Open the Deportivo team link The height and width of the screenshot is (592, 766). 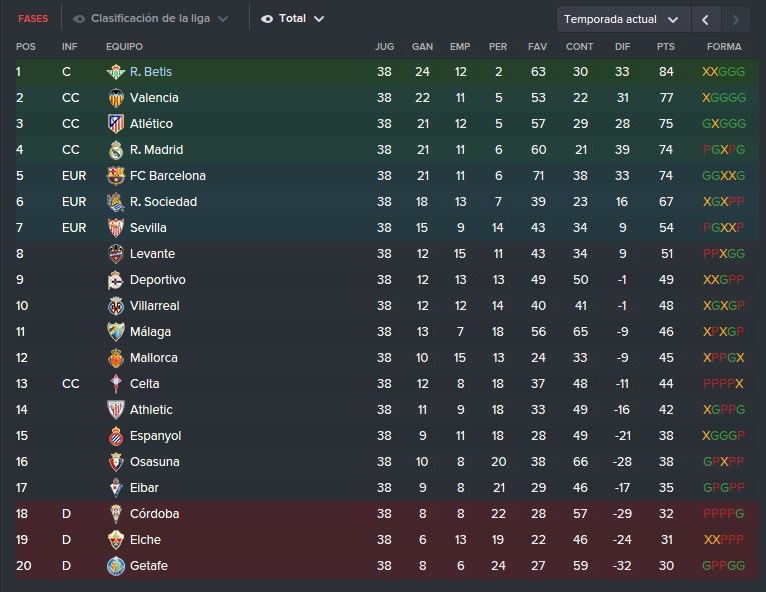pyautogui.click(x=157, y=280)
